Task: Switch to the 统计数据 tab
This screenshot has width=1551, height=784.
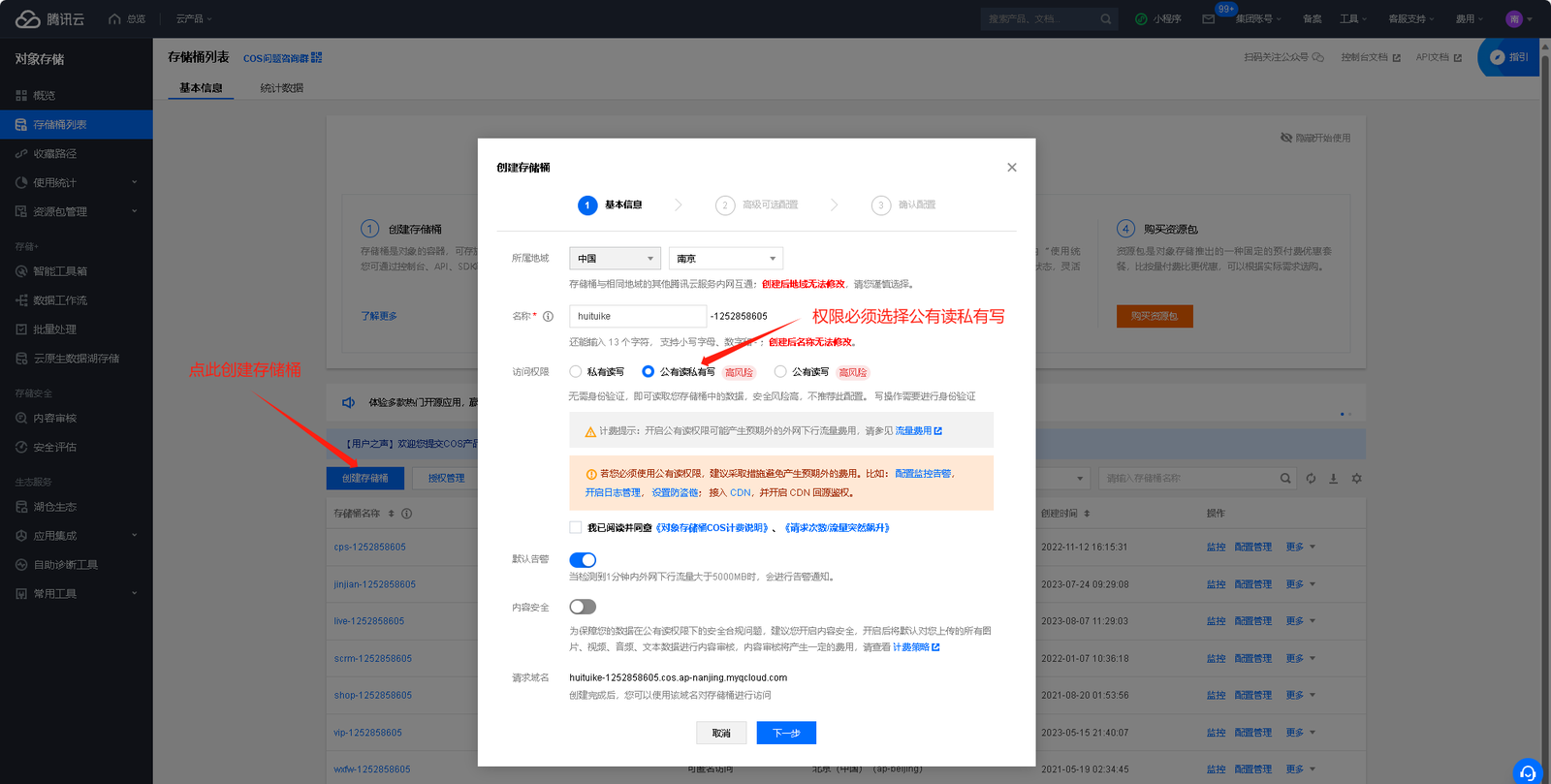Action: pyautogui.click(x=281, y=88)
